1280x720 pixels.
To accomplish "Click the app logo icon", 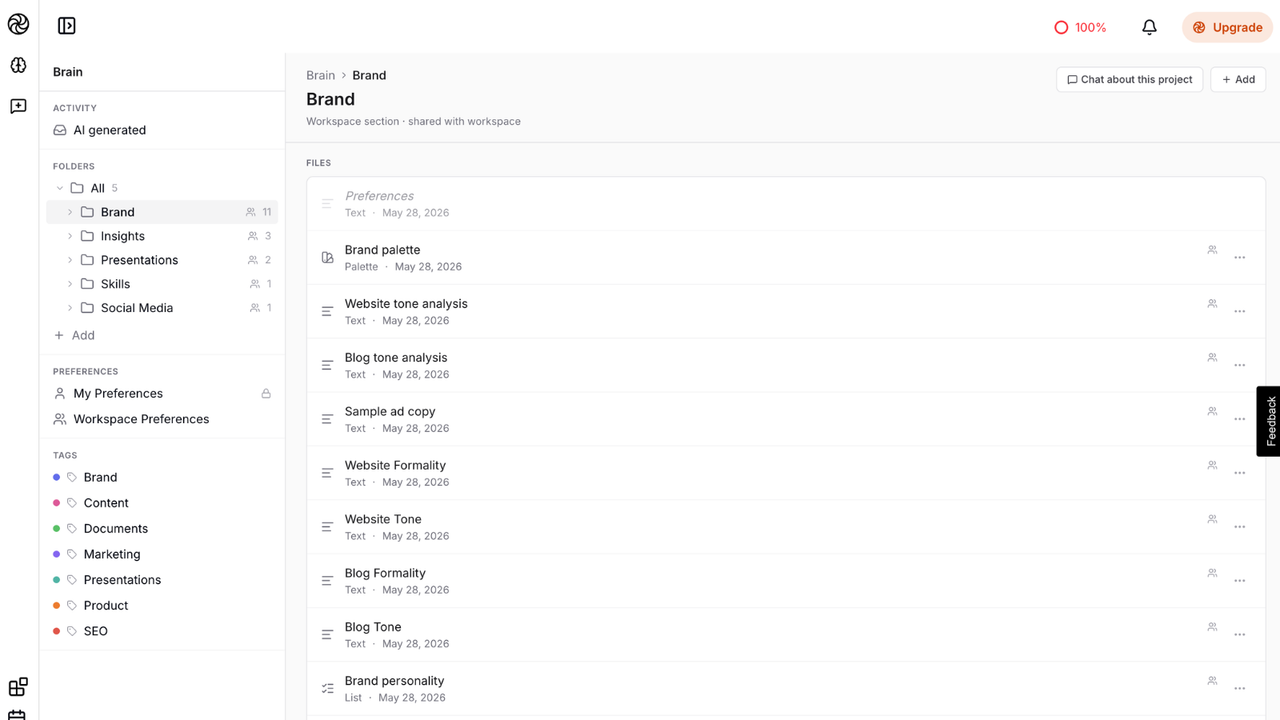I will click(x=18, y=24).
